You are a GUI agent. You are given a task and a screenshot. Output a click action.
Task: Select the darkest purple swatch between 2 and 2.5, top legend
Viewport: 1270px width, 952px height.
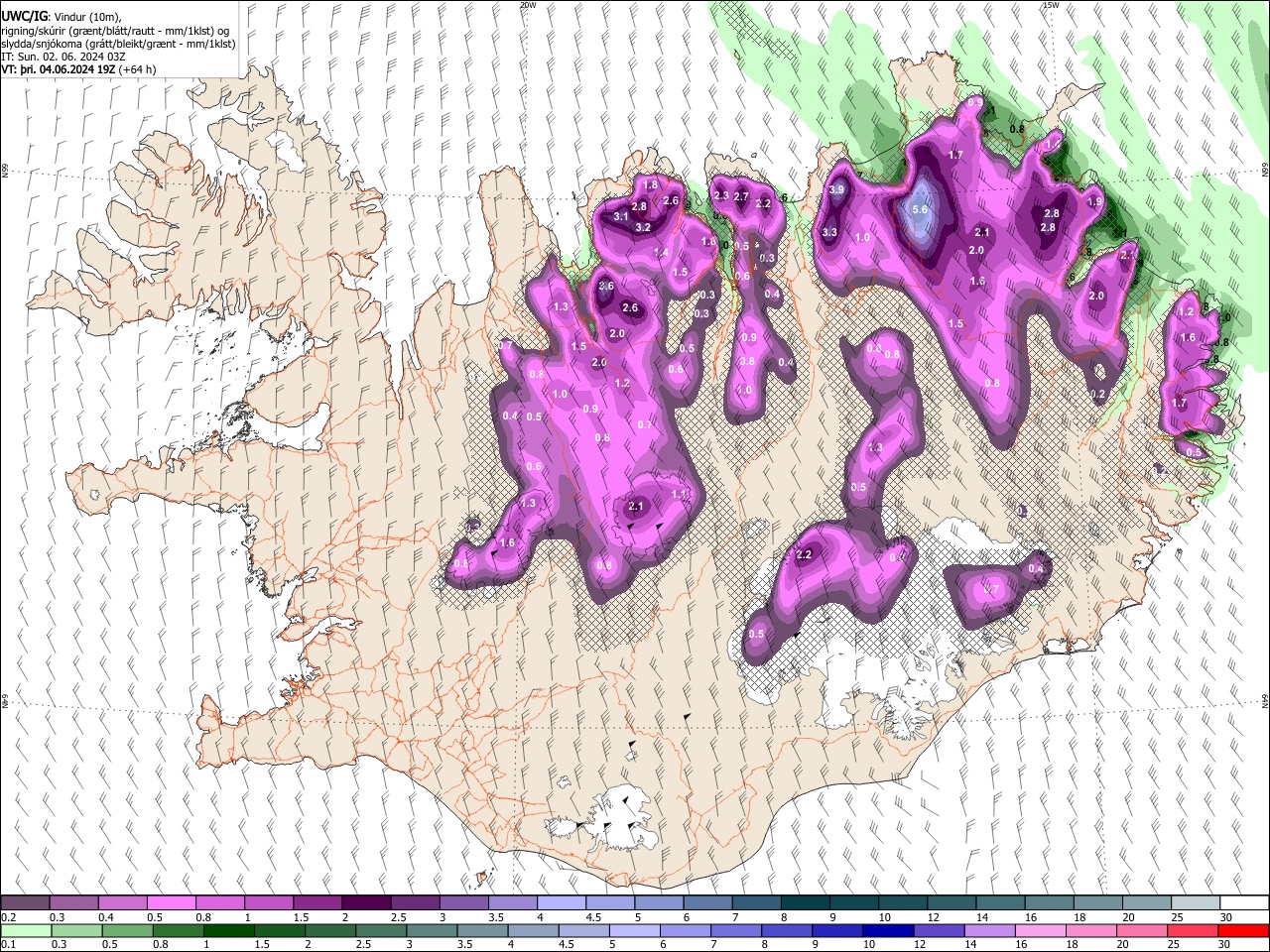pos(367,902)
